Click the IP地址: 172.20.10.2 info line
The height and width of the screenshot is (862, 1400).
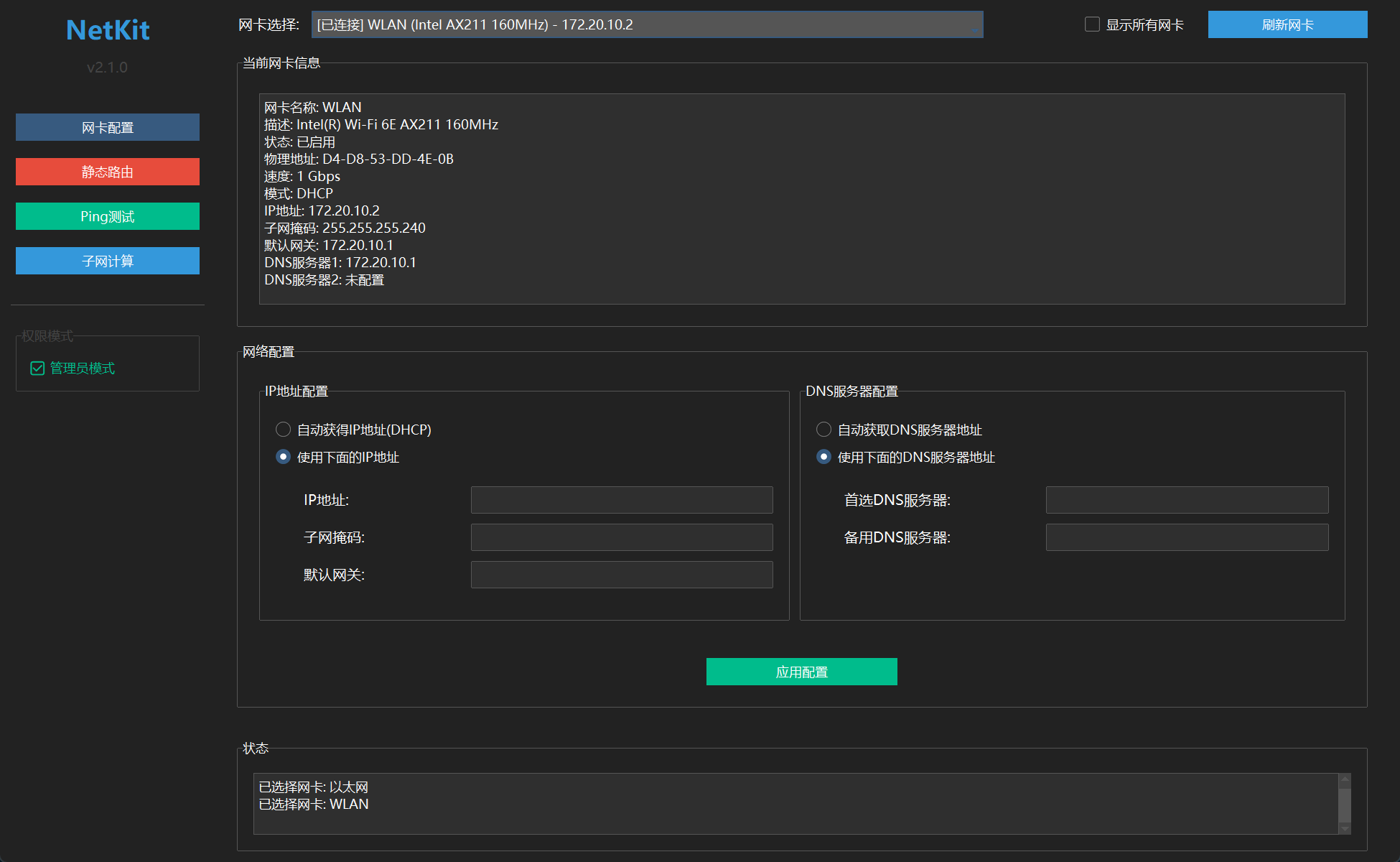322,210
